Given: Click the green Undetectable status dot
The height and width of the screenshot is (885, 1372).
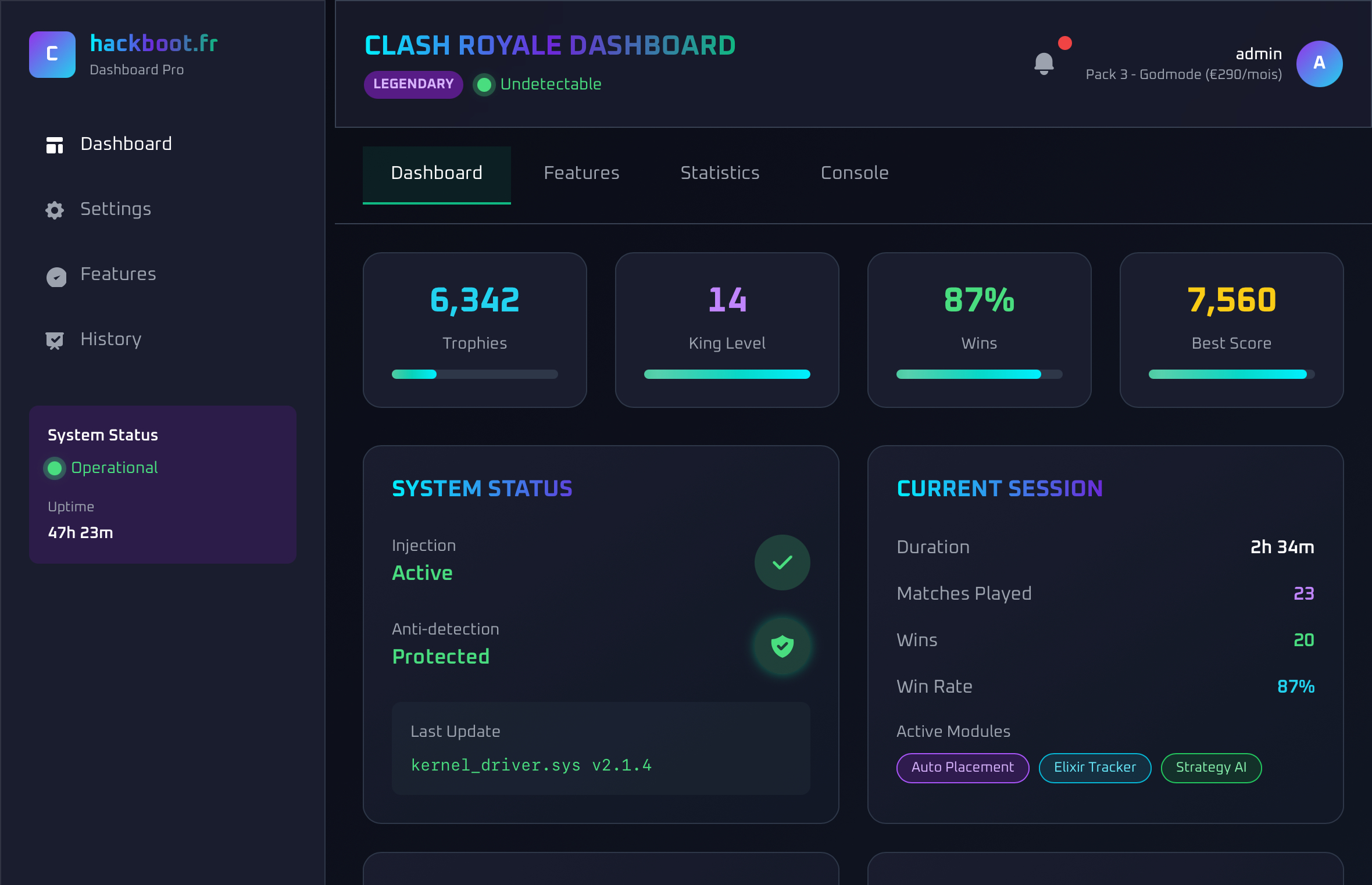Looking at the screenshot, I should point(484,85).
